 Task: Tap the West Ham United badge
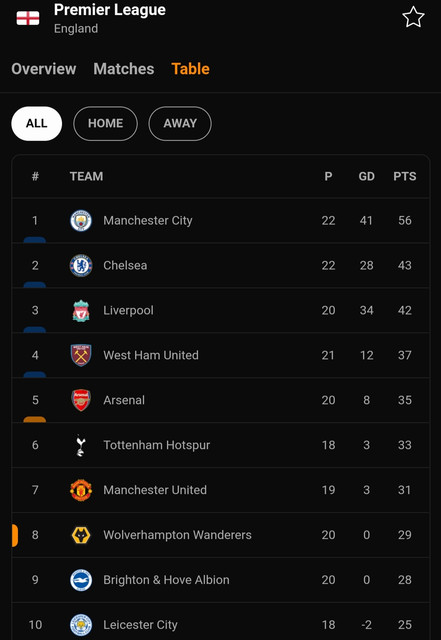click(81, 355)
